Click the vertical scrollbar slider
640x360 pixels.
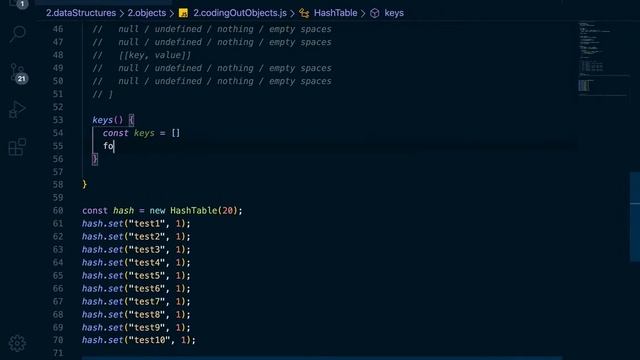[635, 216]
